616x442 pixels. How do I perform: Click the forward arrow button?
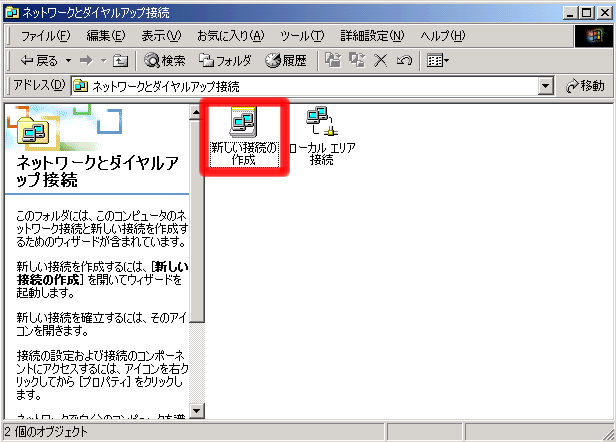pyautogui.click(x=86, y=61)
